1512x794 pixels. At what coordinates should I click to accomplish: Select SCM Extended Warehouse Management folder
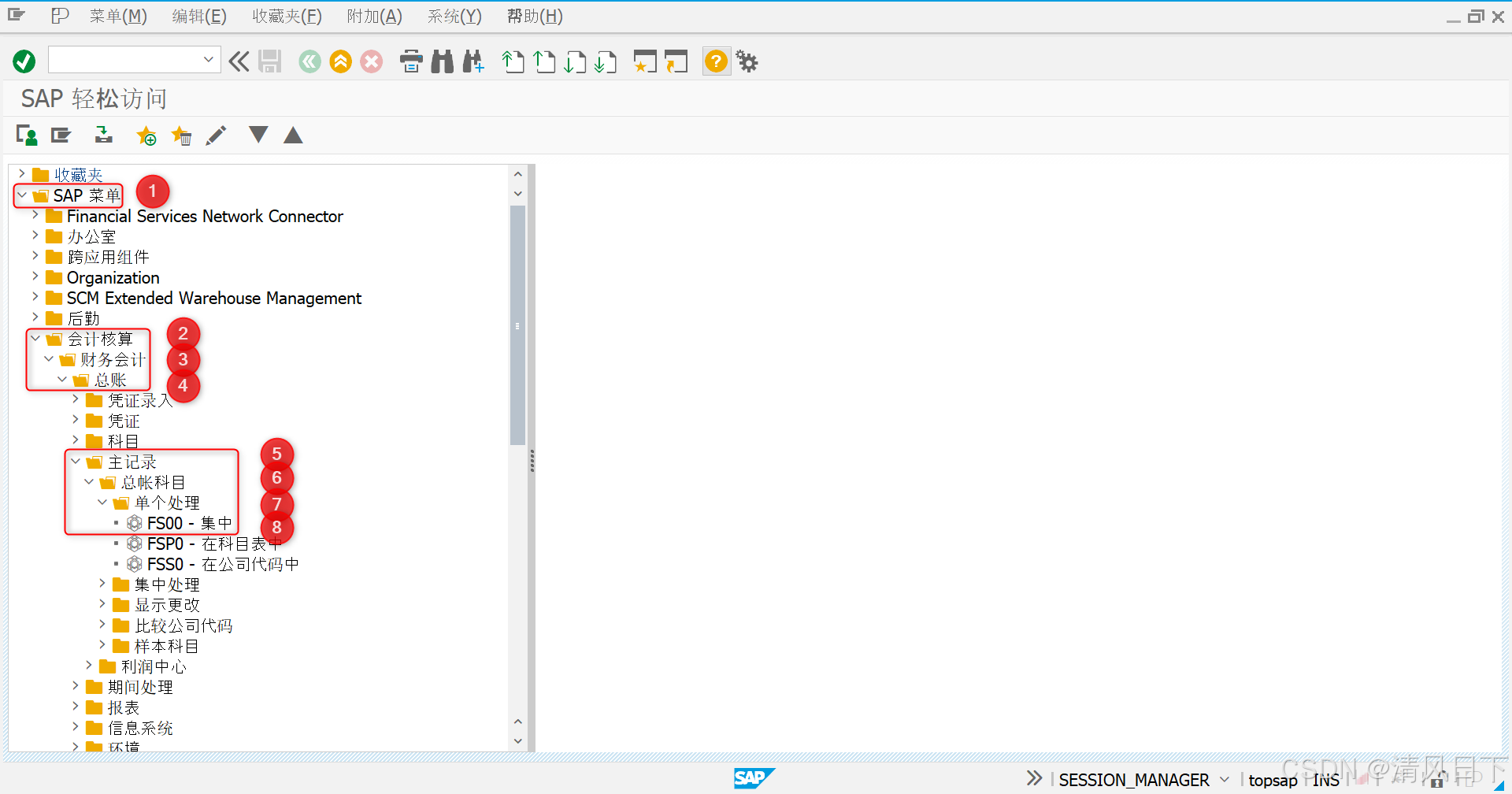point(214,298)
